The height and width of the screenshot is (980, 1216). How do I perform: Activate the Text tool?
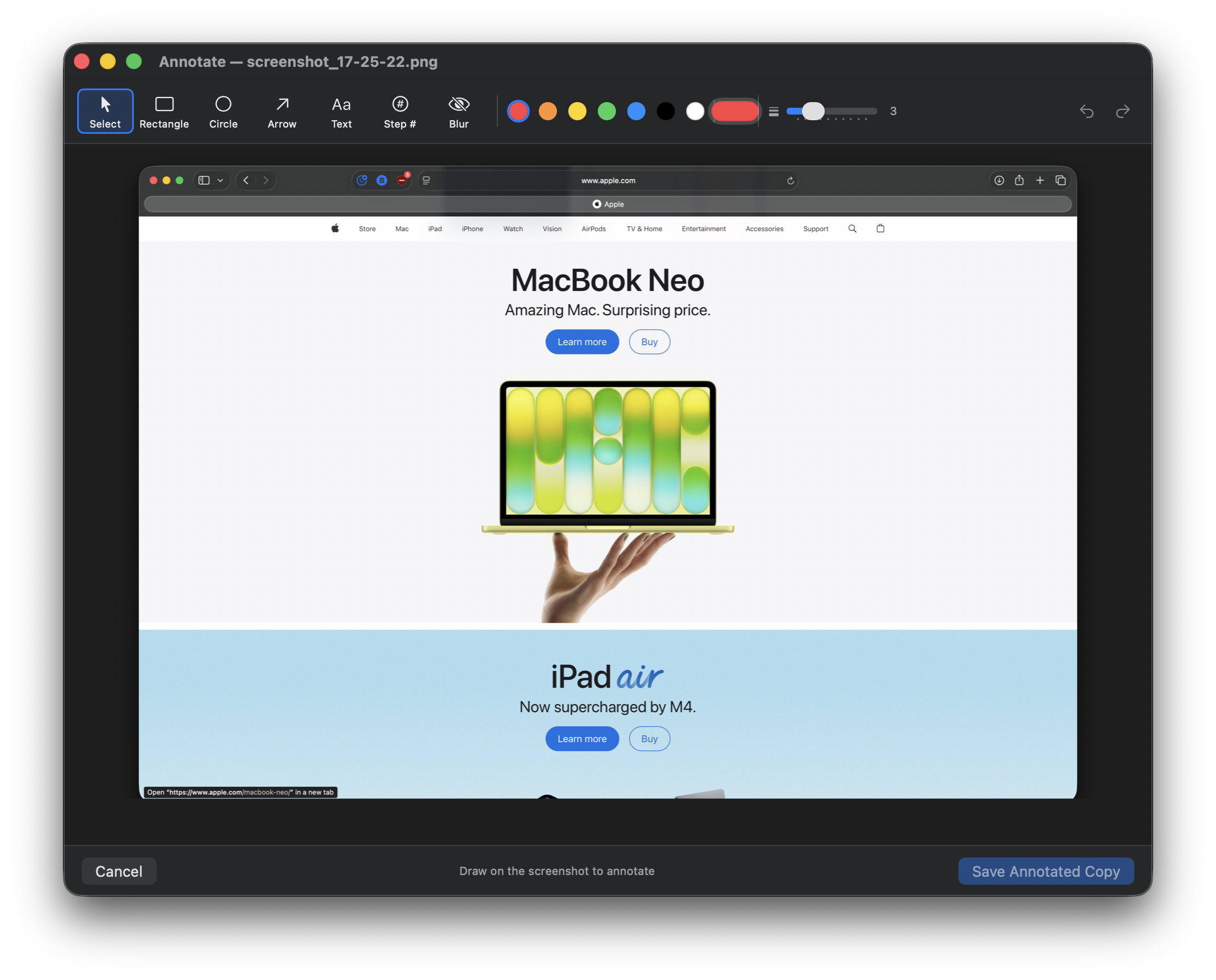pos(341,112)
